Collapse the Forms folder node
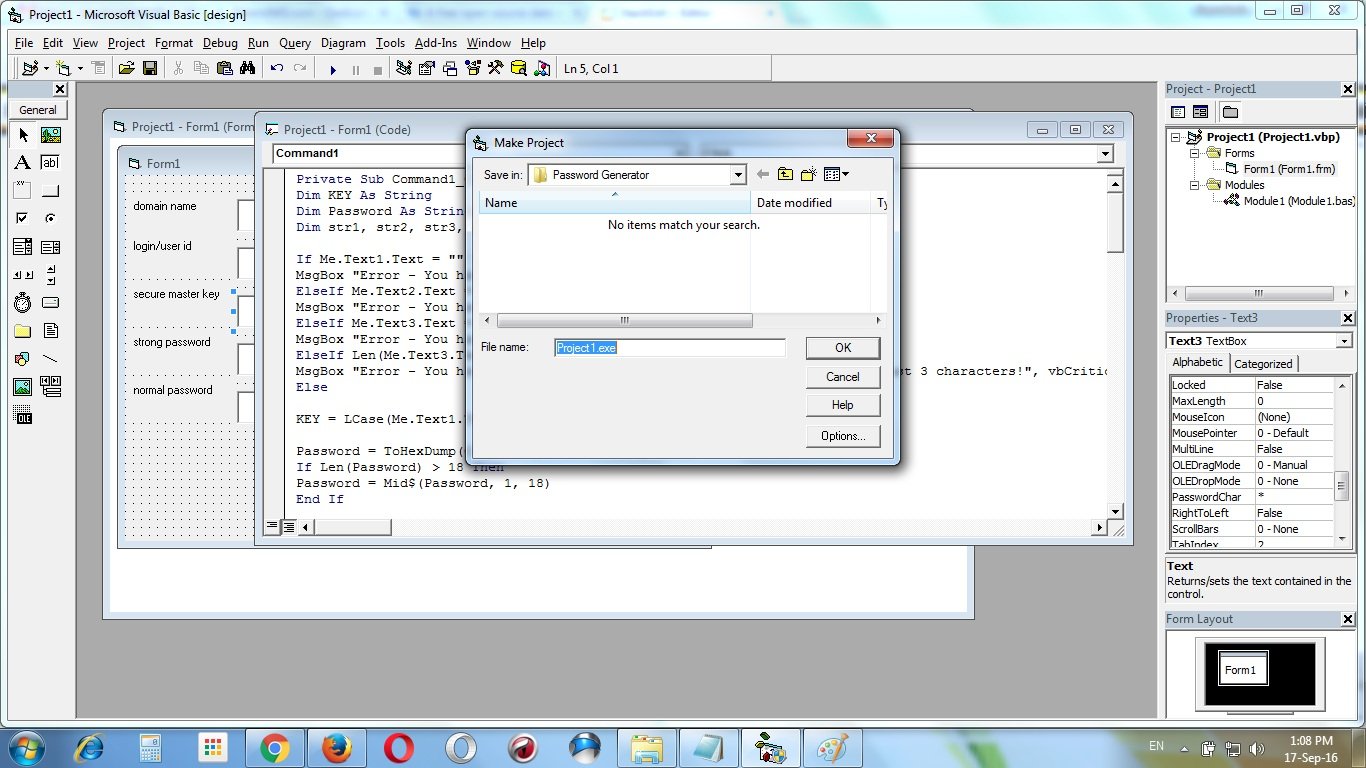Viewport: 1366px width, 768px height. pos(1195,153)
